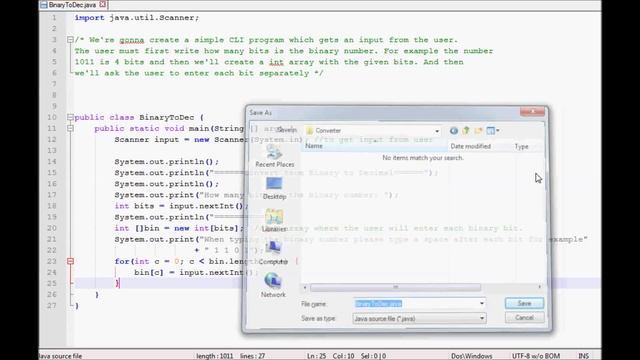Screen dimensions: 640x360
Task: Select Libraries in the places bar
Action: coord(274,221)
